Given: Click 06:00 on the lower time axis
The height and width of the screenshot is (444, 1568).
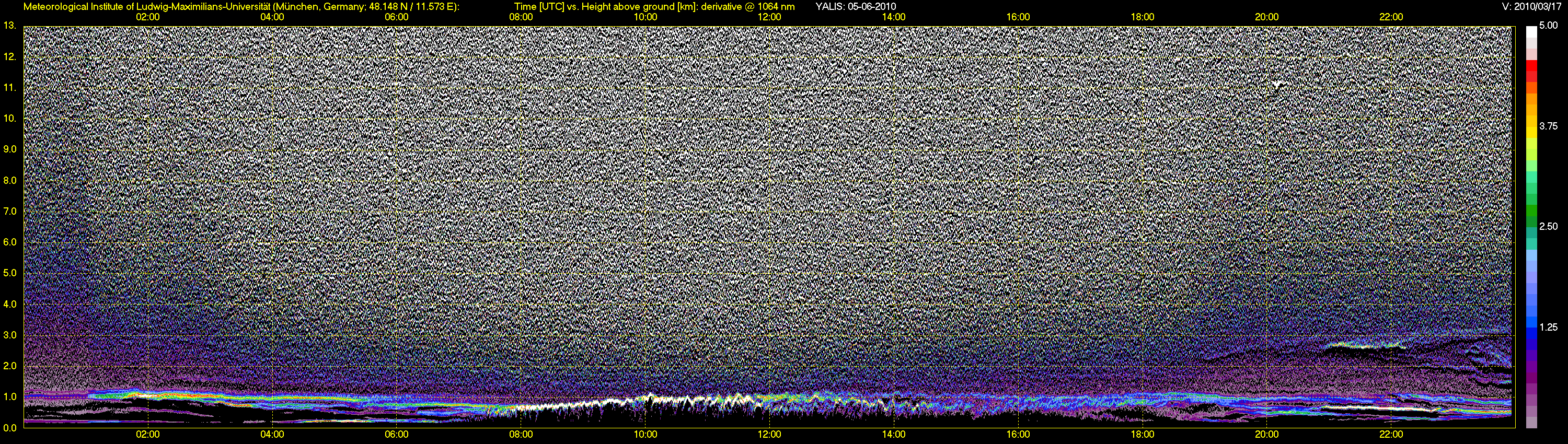Looking at the screenshot, I should click(x=396, y=434).
